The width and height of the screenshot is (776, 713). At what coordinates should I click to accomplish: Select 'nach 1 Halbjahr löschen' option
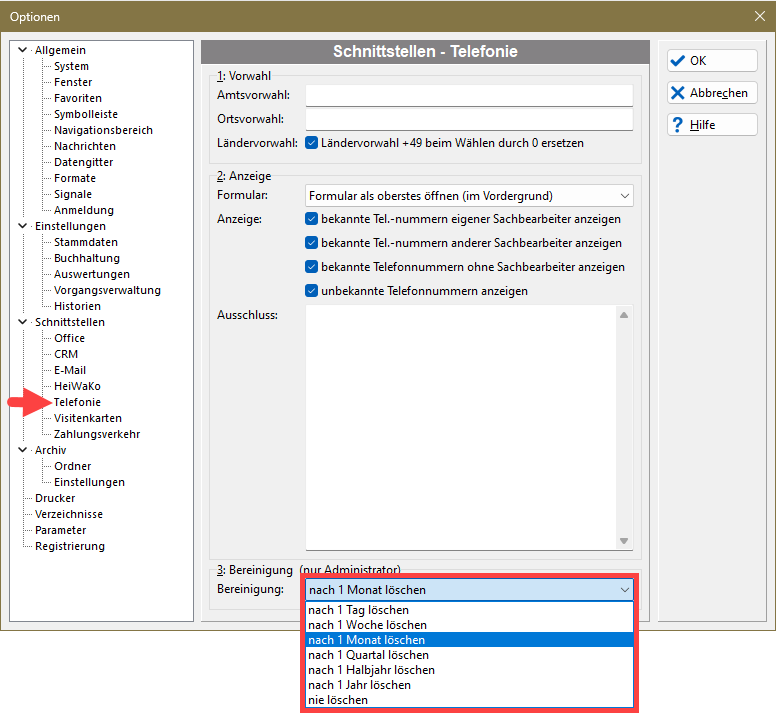tap(469, 670)
